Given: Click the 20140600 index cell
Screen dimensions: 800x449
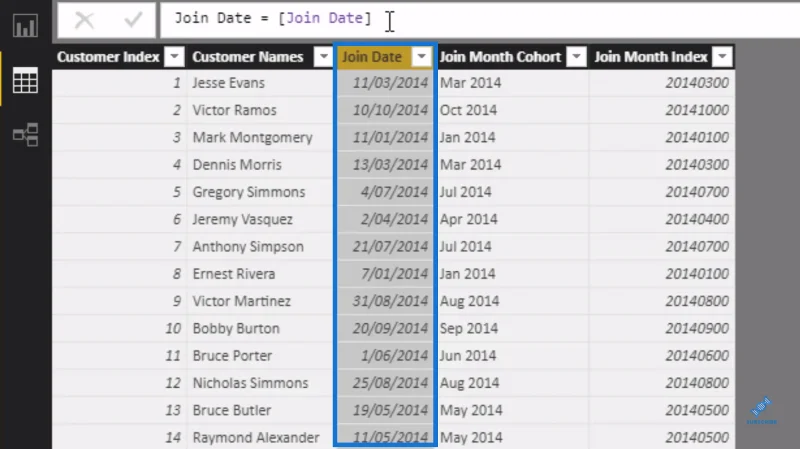Looking at the screenshot, I should click(662, 356).
